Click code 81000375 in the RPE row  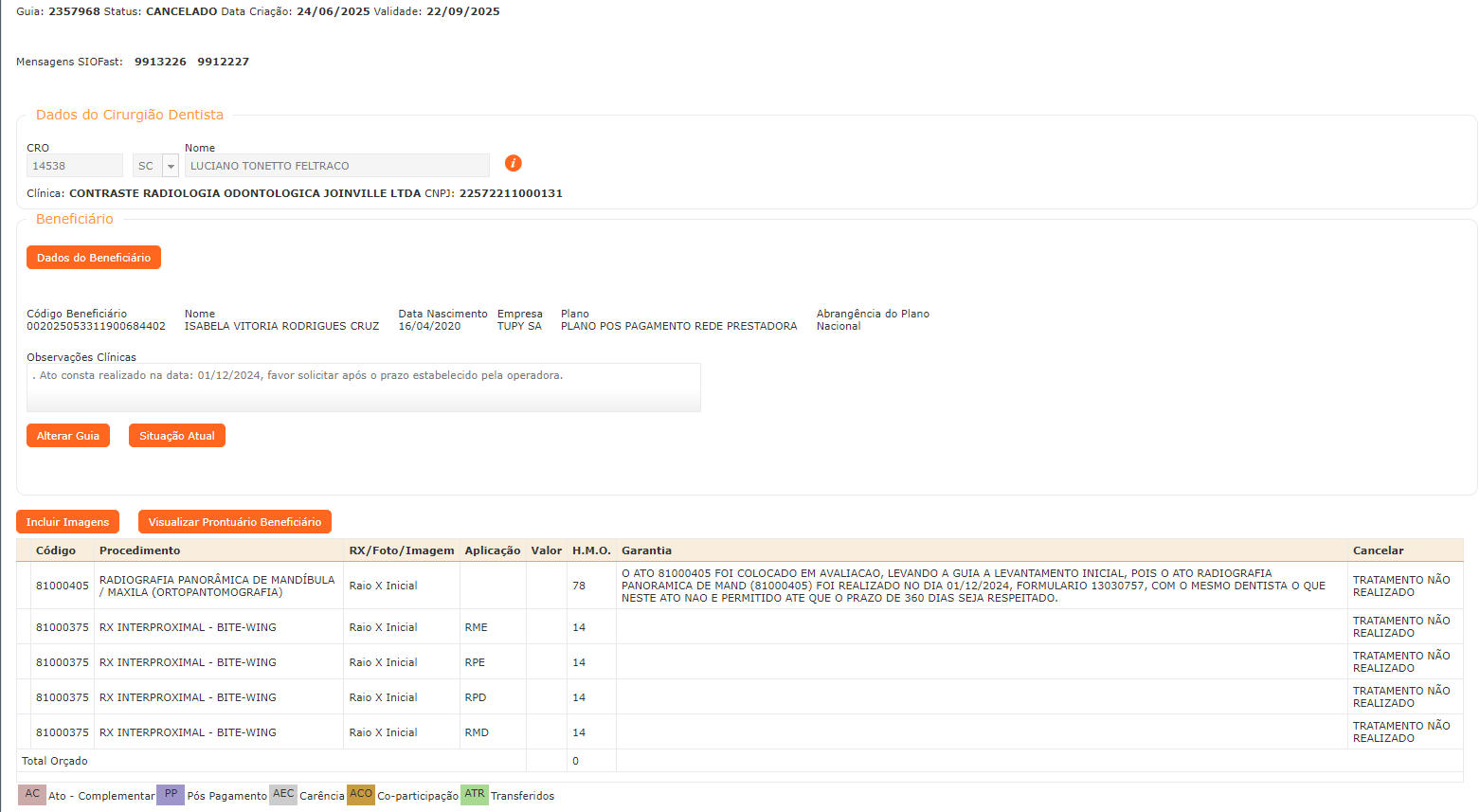[x=63, y=662]
